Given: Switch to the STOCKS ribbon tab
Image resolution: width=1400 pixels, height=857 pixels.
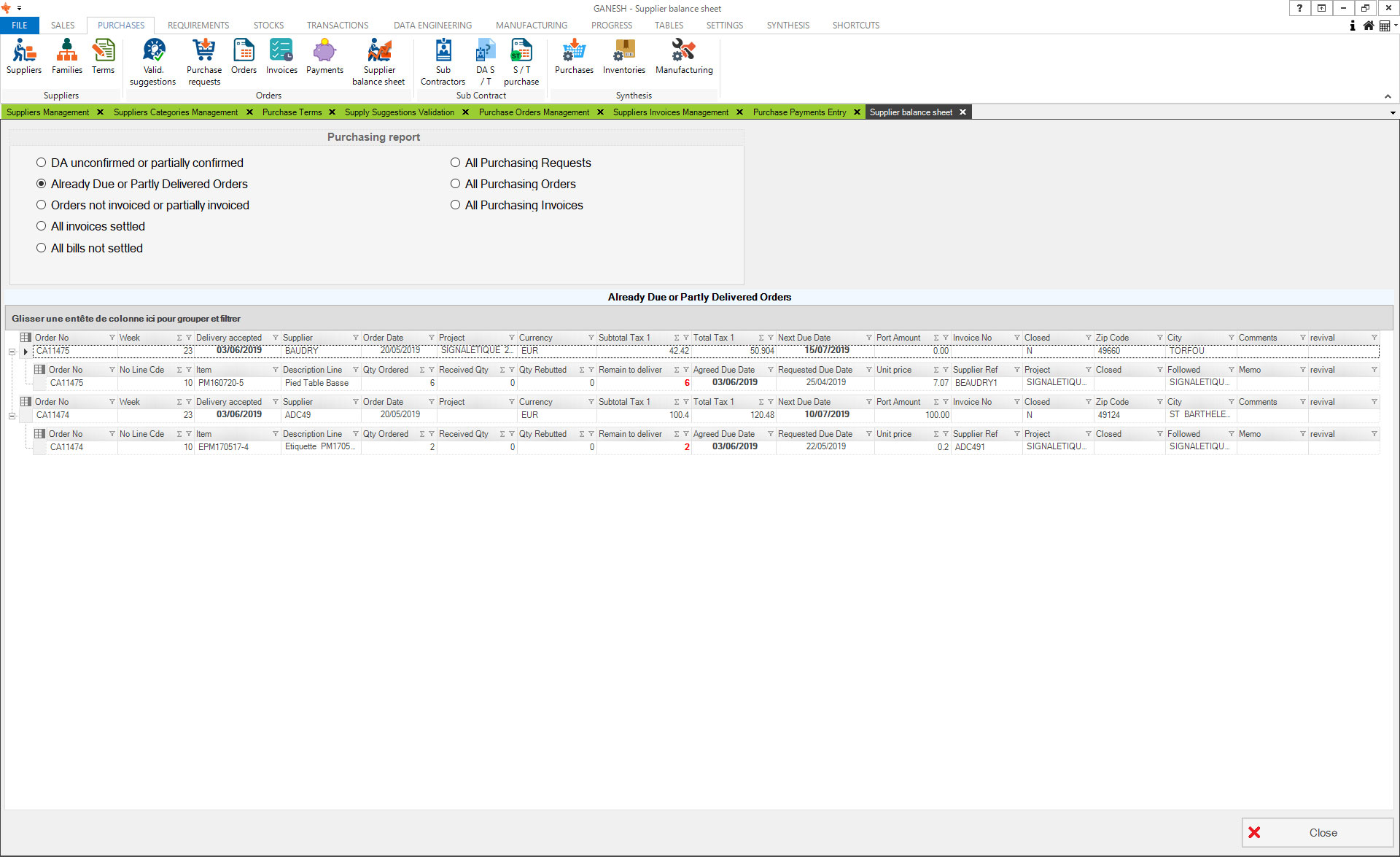Looking at the screenshot, I should point(268,25).
